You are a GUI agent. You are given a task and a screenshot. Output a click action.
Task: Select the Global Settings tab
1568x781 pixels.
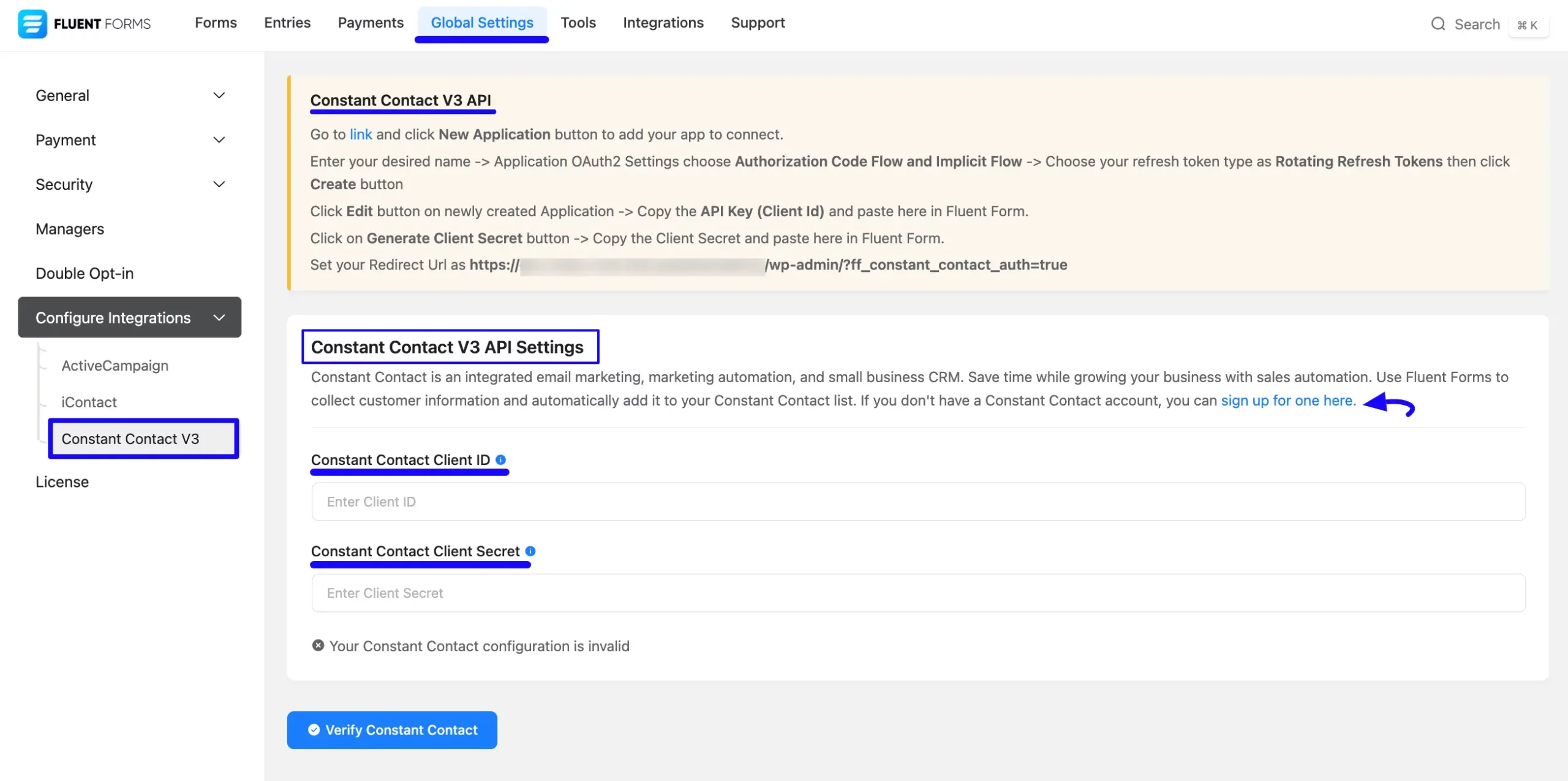click(x=482, y=23)
